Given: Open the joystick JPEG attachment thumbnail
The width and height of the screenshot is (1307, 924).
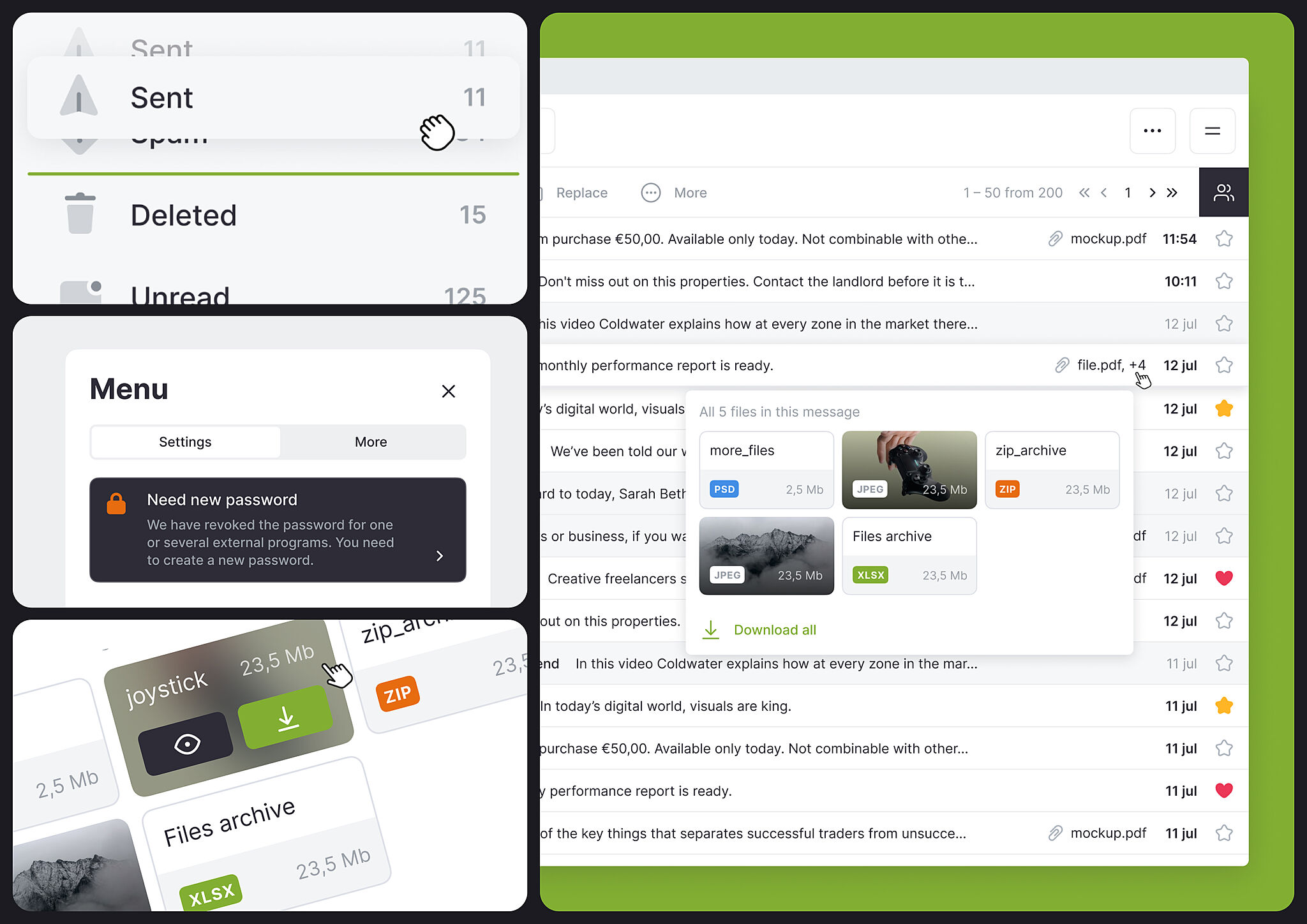Looking at the screenshot, I should pos(909,470).
